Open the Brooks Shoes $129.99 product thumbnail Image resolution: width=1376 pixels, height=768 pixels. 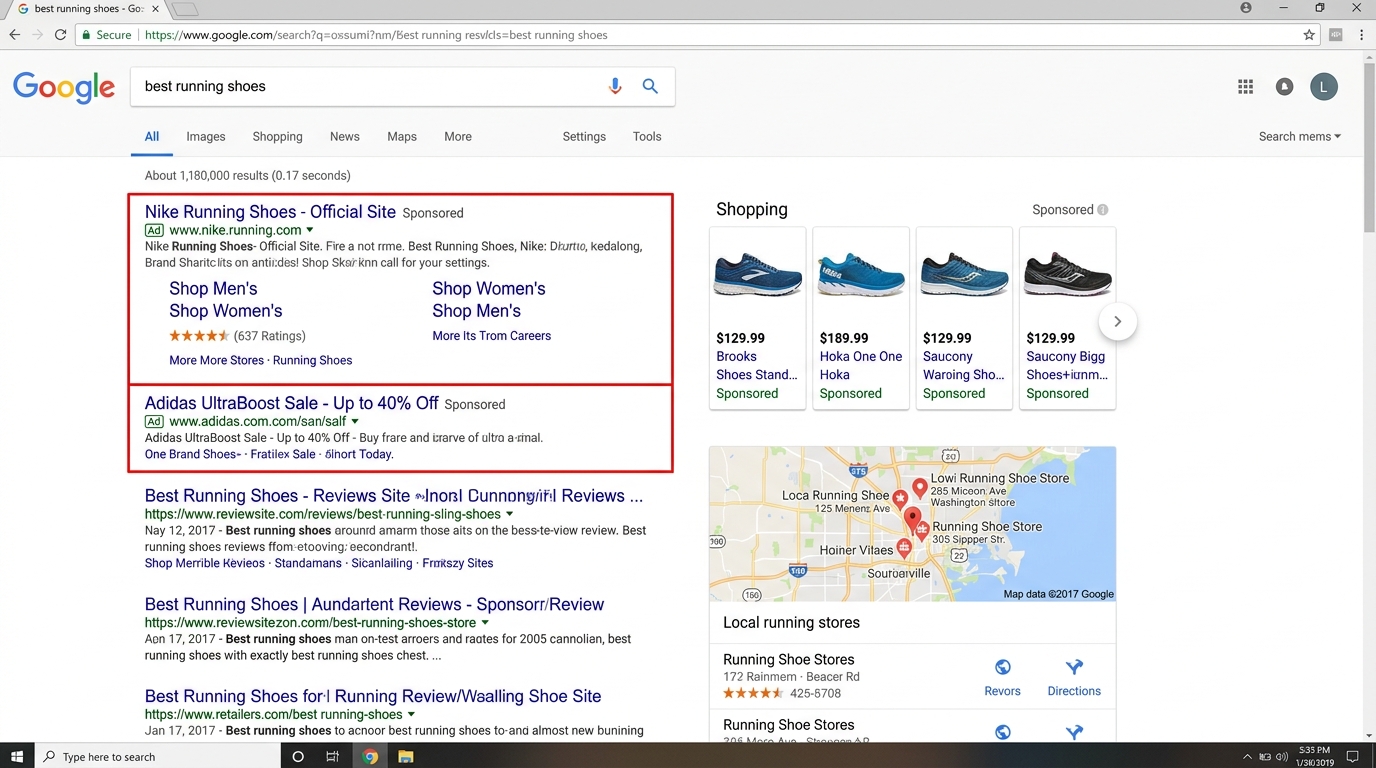point(757,274)
